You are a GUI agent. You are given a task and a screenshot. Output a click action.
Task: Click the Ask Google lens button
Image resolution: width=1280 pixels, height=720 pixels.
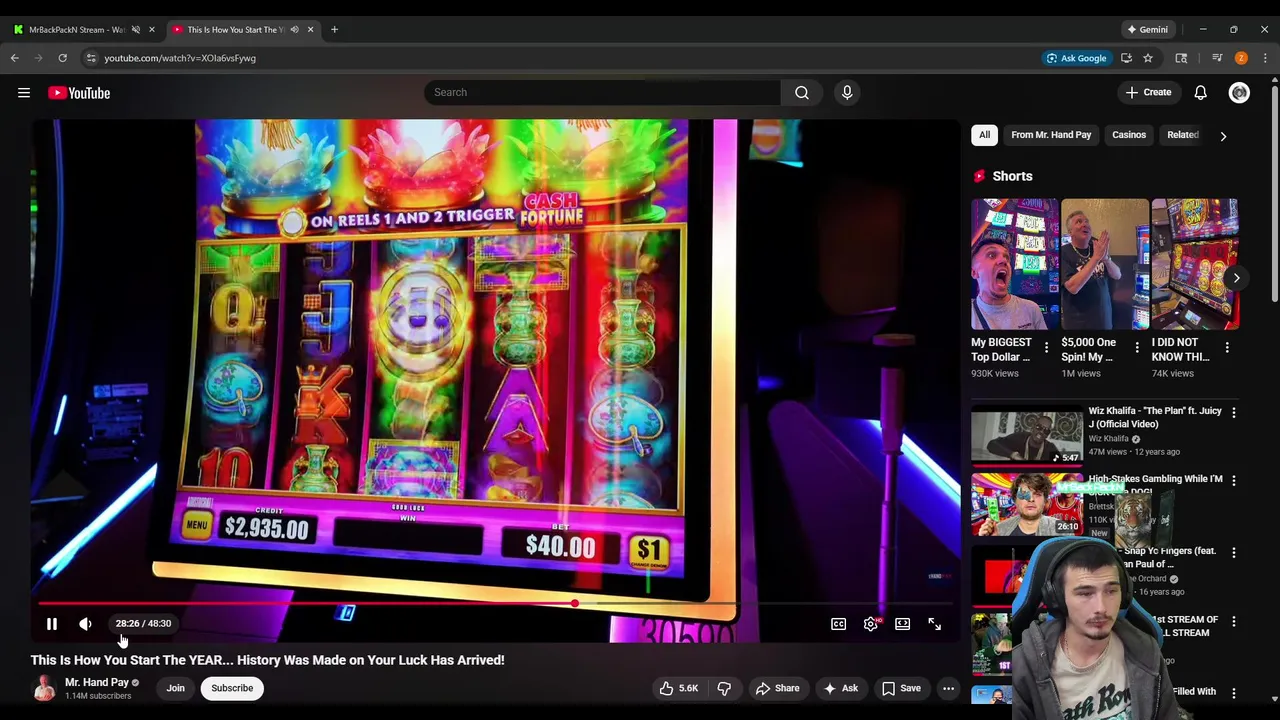click(1076, 58)
